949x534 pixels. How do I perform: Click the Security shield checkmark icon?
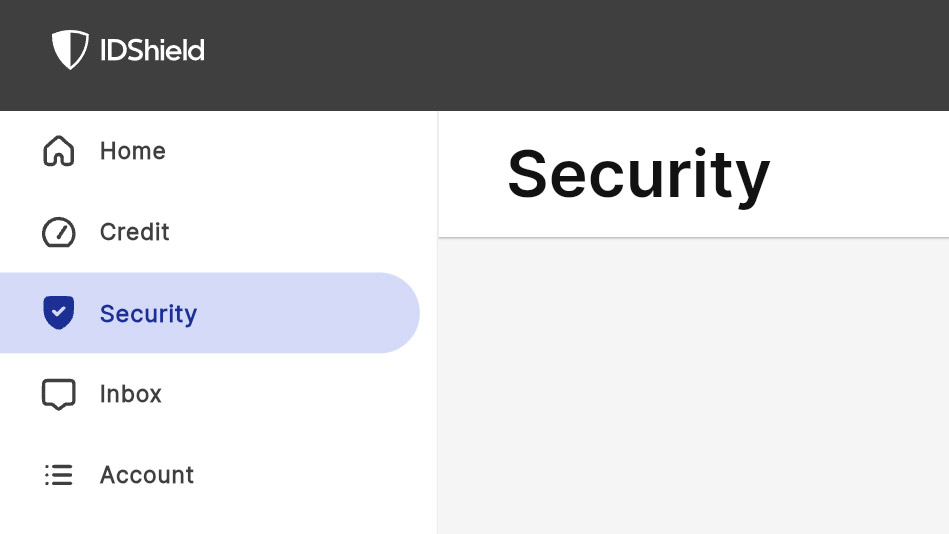(59, 313)
